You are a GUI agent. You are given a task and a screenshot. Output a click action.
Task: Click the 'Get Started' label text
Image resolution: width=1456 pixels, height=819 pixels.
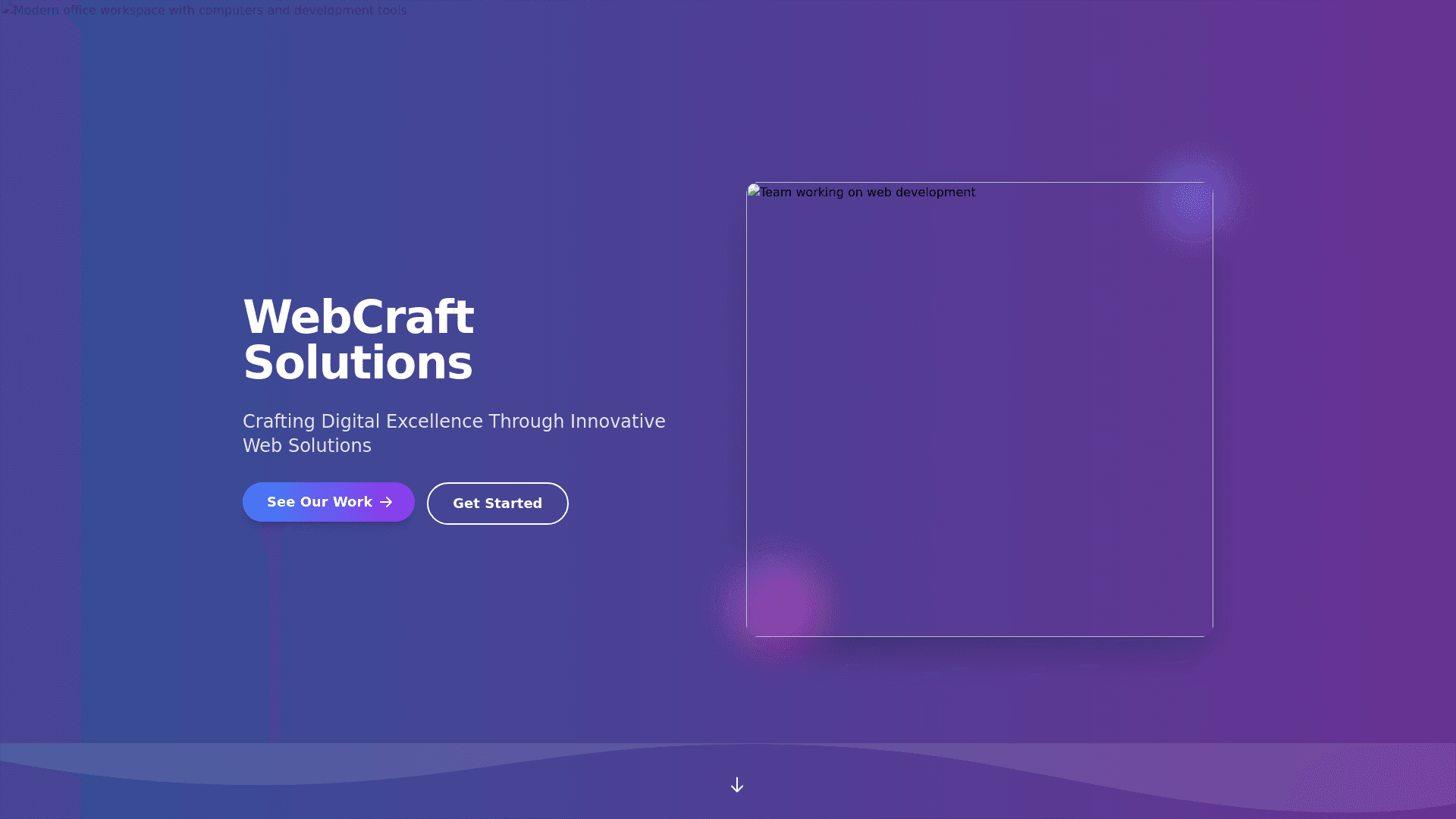point(497,504)
